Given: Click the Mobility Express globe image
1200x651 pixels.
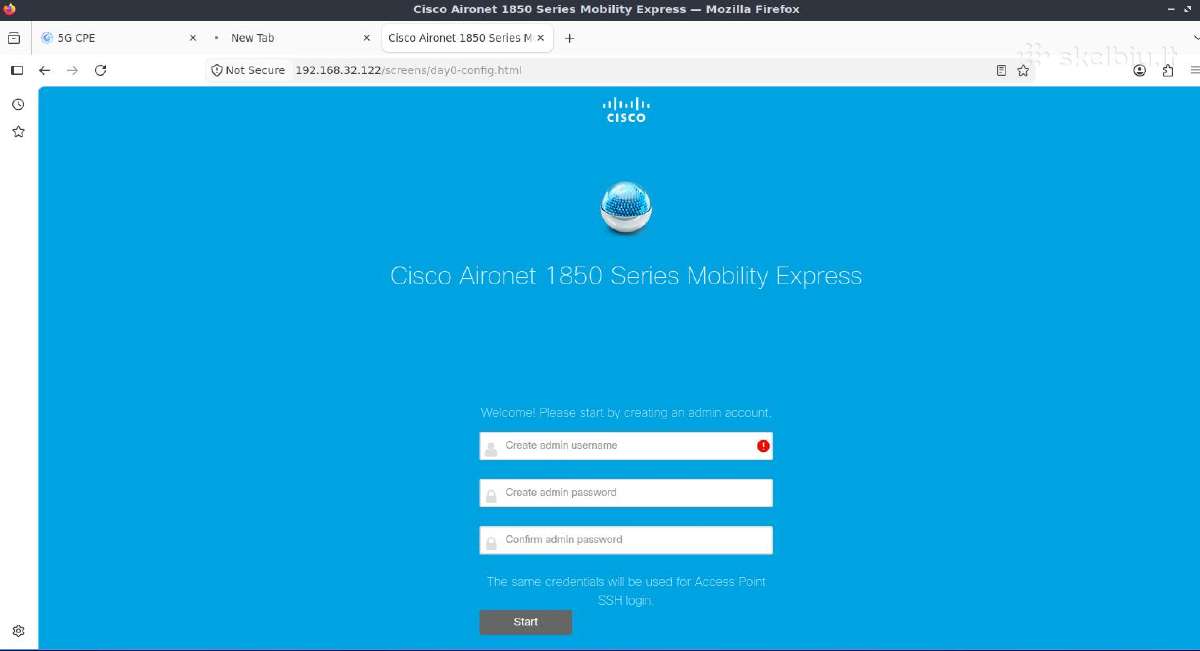Looking at the screenshot, I should coord(626,208).
